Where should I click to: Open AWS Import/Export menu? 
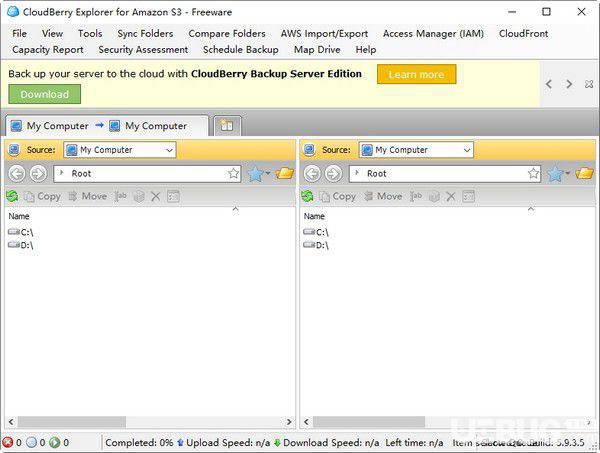(324, 34)
